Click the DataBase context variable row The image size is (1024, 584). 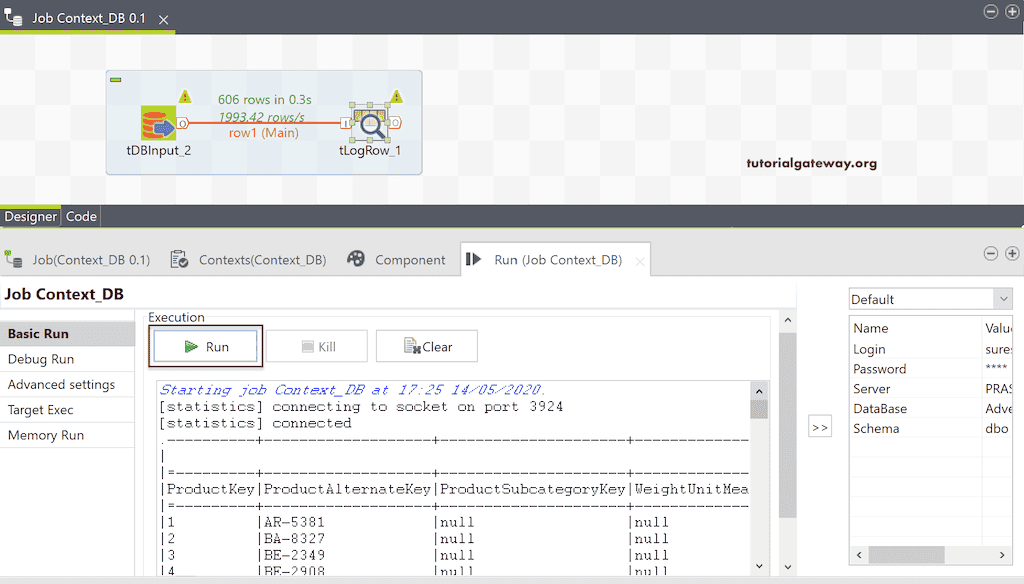coord(931,409)
